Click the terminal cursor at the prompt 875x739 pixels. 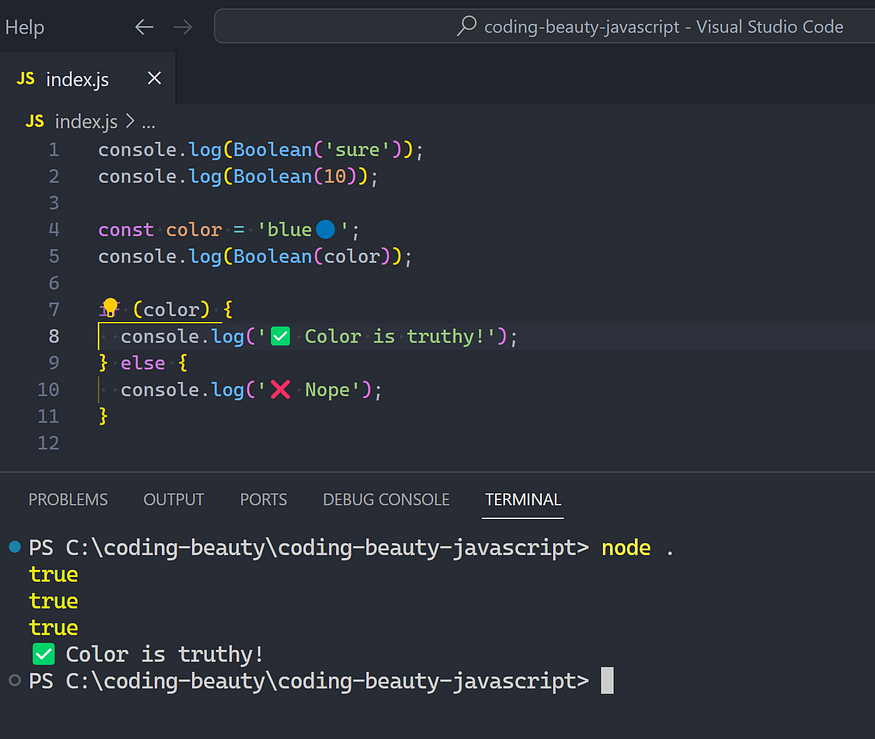pyautogui.click(x=607, y=680)
